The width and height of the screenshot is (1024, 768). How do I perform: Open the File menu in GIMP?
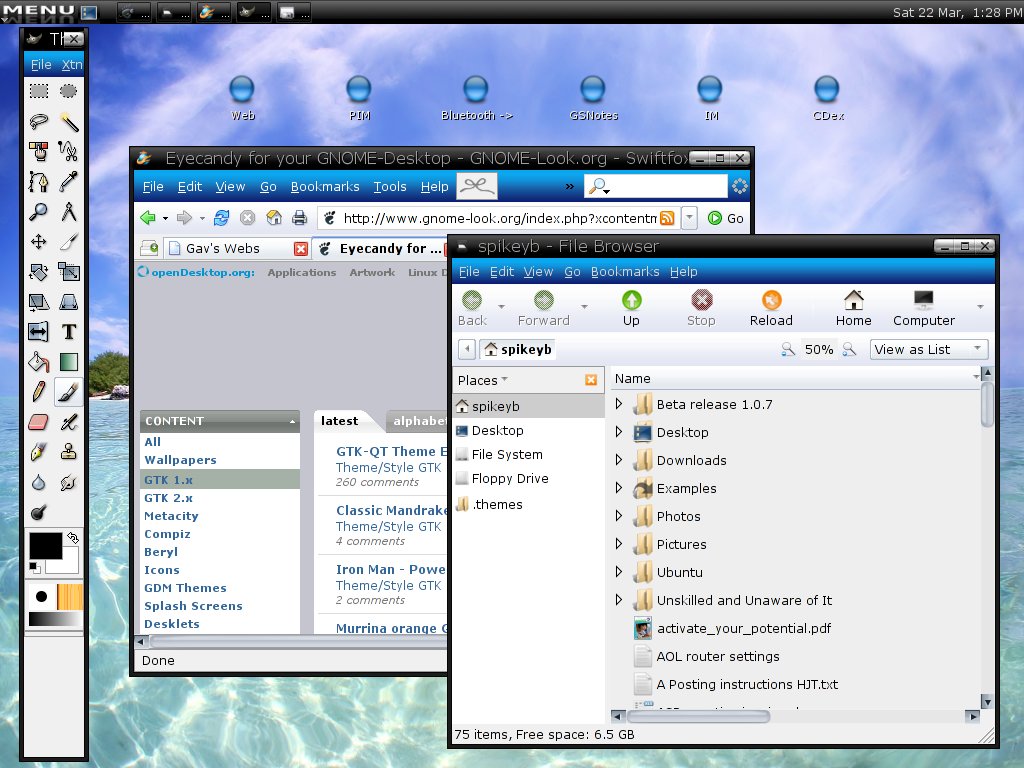click(40, 65)
